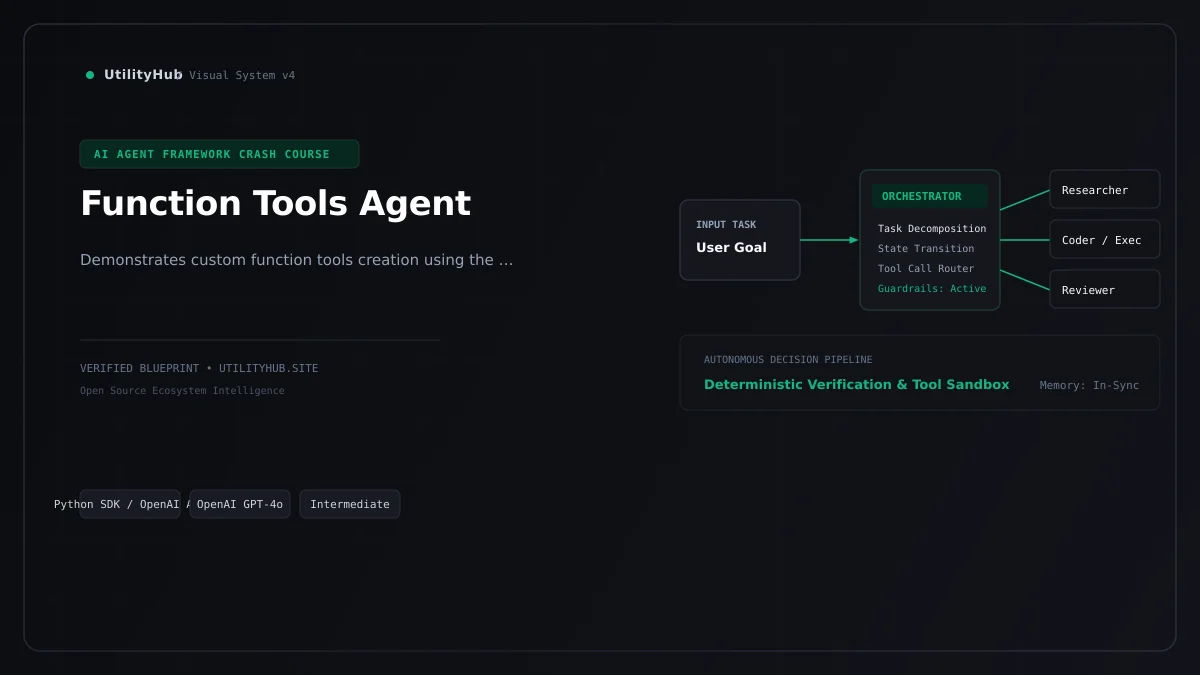Click the User Goal input task box

[740, 240]
